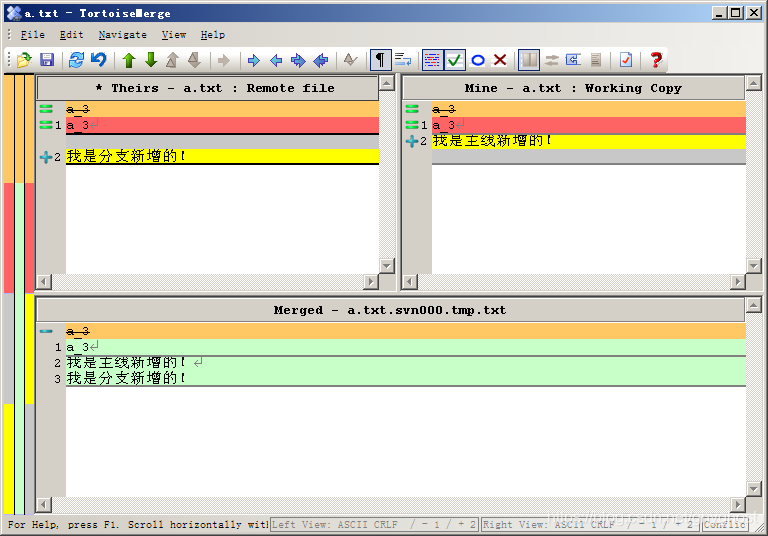Select line 1 'a_3' in Theirs pane
The width and height of the screenshot is (768, 536).
(222, 125)
